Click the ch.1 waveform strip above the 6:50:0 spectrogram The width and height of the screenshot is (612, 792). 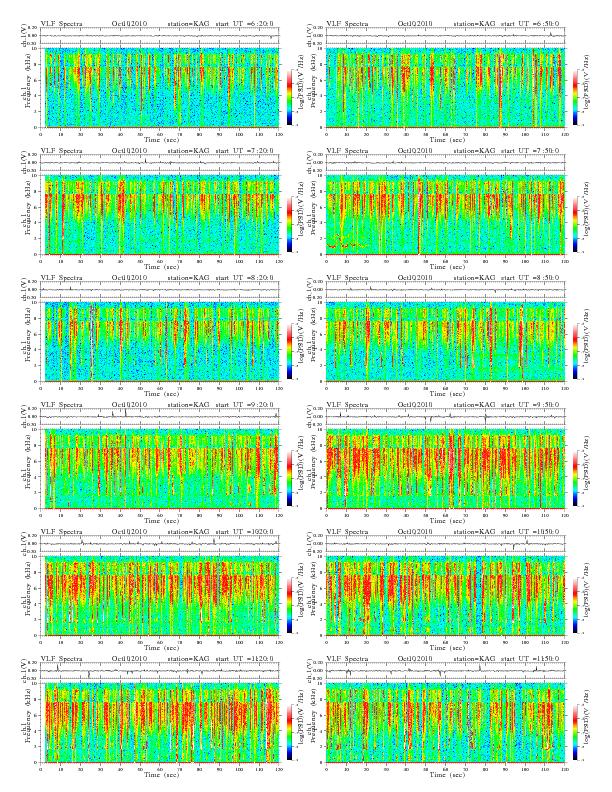445,36
